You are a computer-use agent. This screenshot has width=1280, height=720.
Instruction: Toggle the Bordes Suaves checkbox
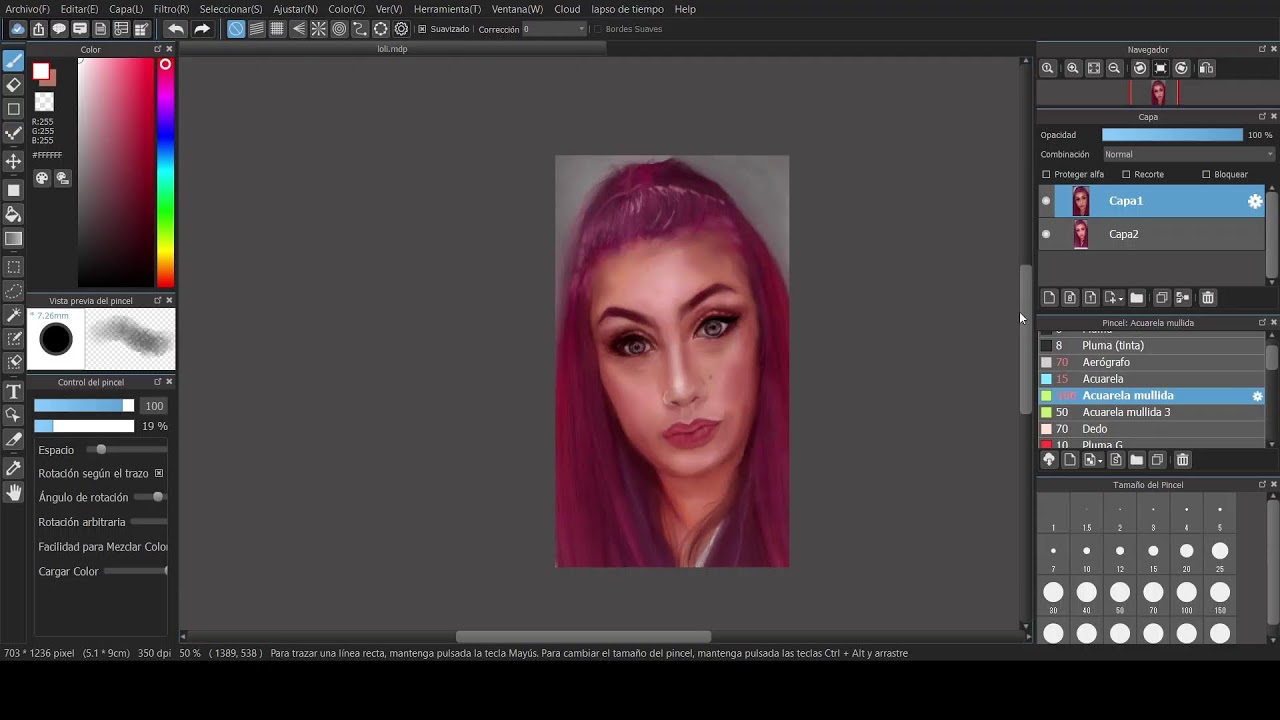[x=597, y=29]
